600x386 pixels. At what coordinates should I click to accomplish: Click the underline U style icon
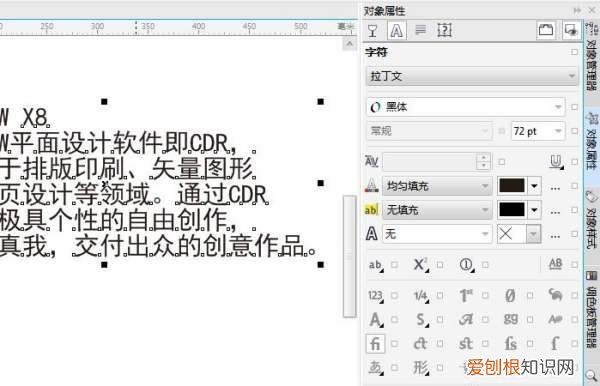point(556,161)
